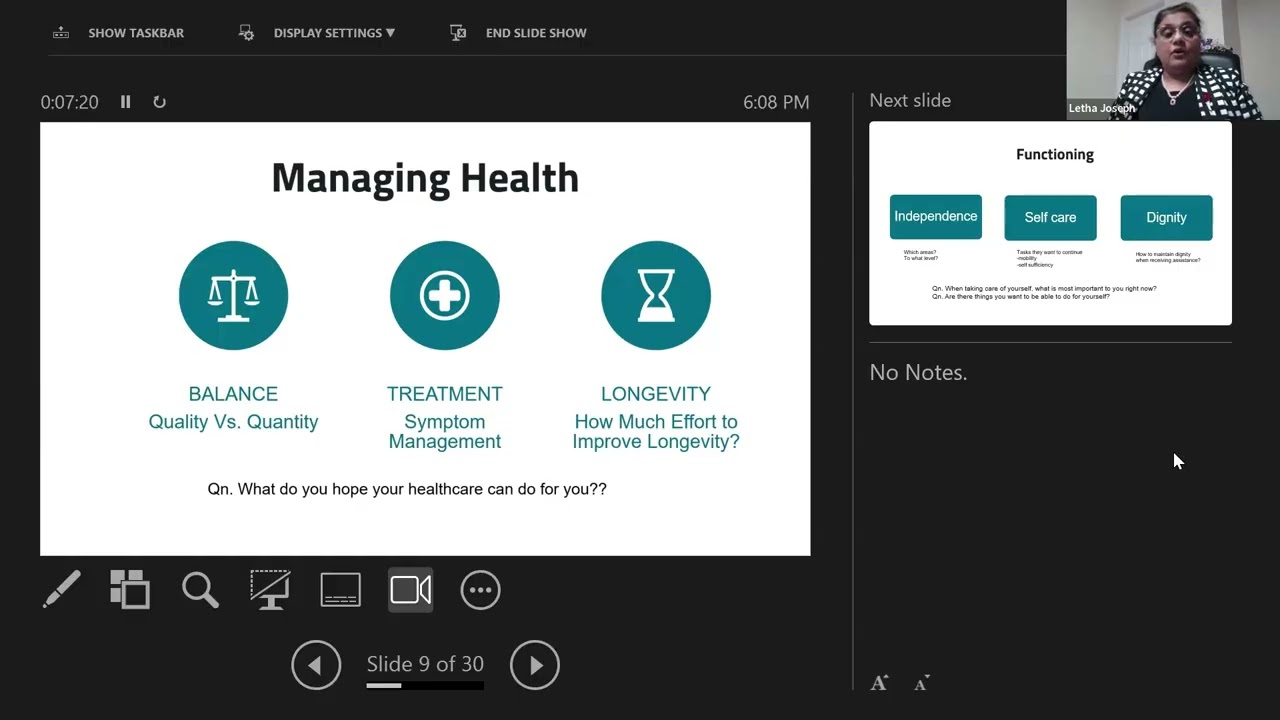Click the elapsed time 0:07:20

click(69, 102)
